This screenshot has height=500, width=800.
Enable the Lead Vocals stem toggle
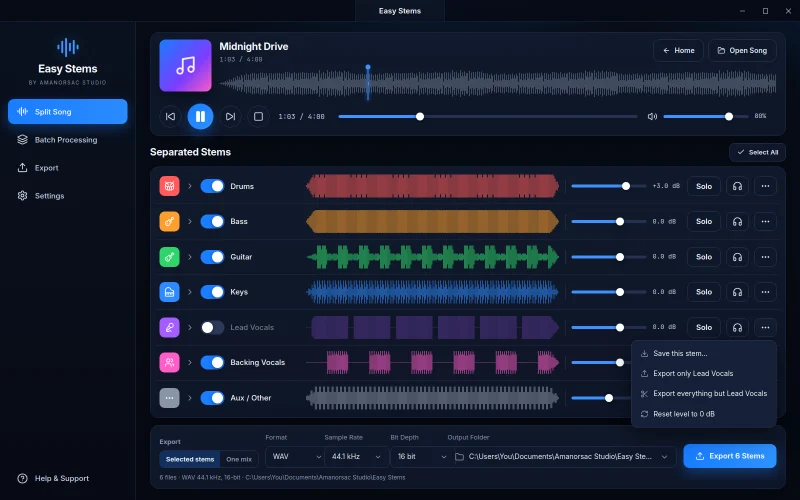point(212,327)
